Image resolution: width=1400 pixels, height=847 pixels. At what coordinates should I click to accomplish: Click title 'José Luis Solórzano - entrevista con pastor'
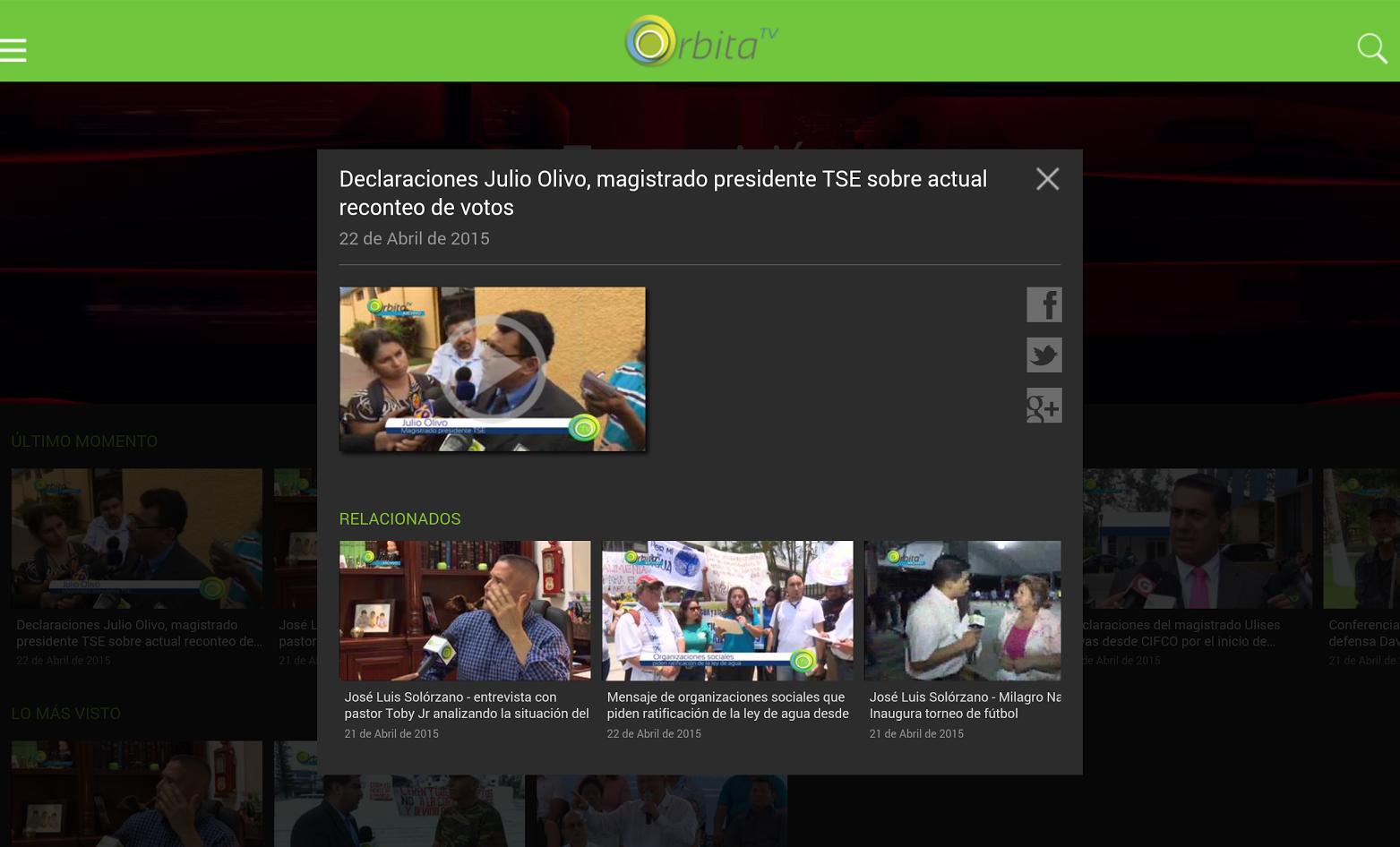(466, 706)
